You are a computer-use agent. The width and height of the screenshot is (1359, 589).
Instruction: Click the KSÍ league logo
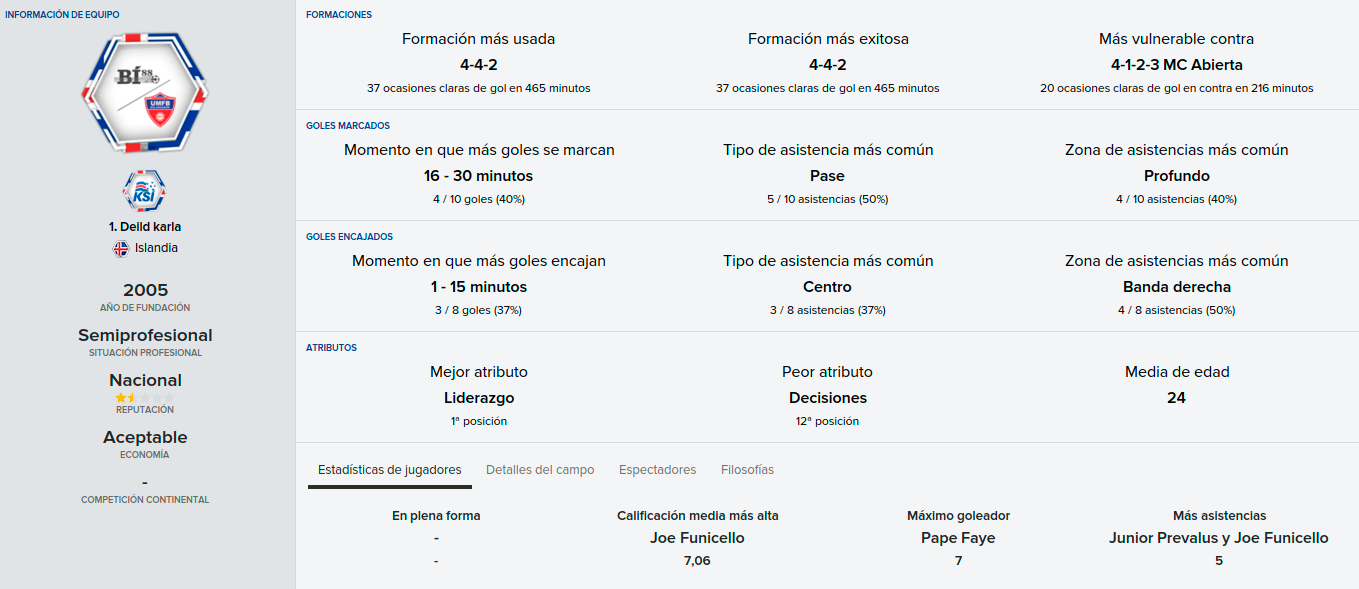tap(145, 191)
